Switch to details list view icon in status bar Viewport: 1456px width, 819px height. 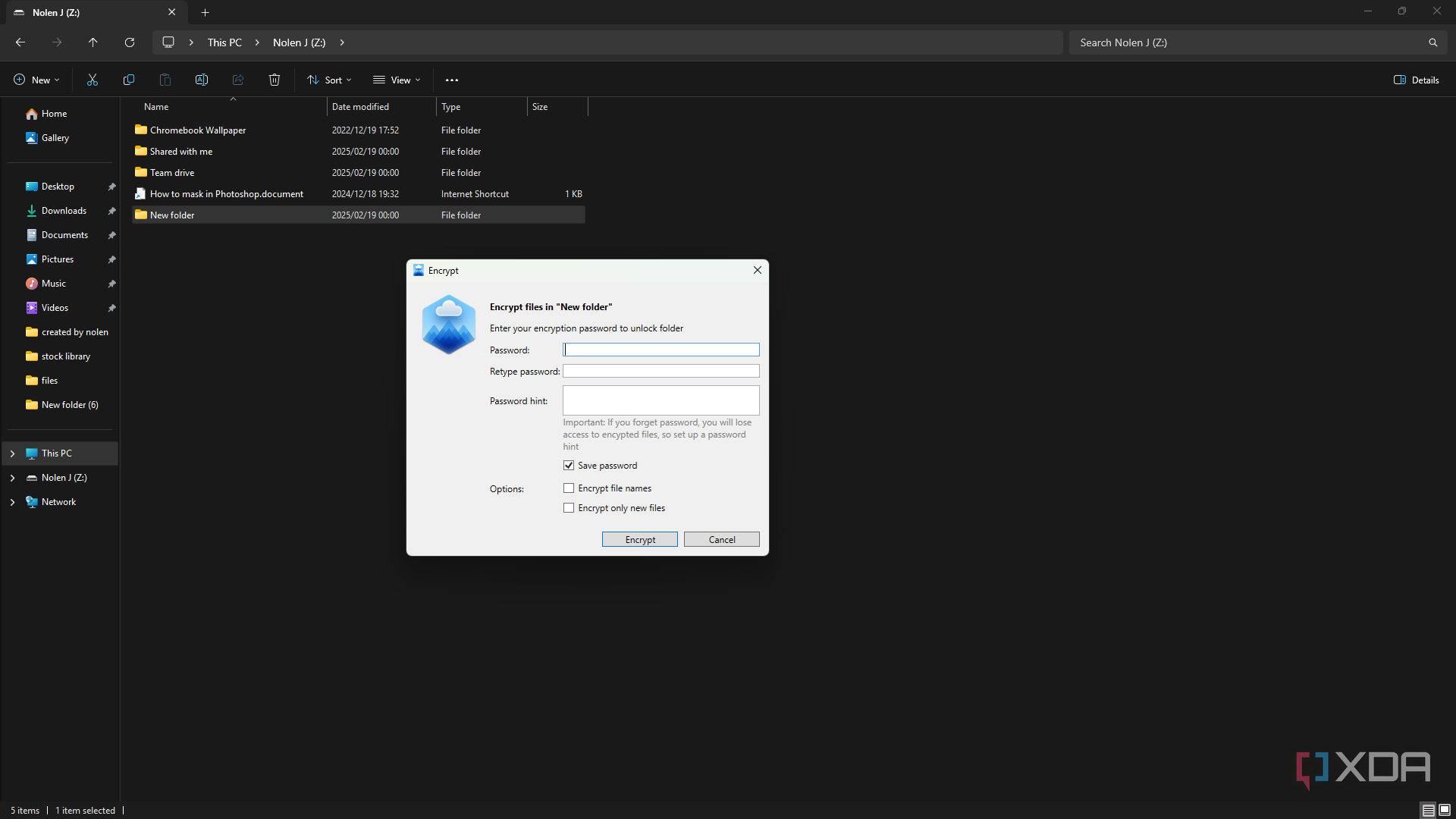point(1428,810)
